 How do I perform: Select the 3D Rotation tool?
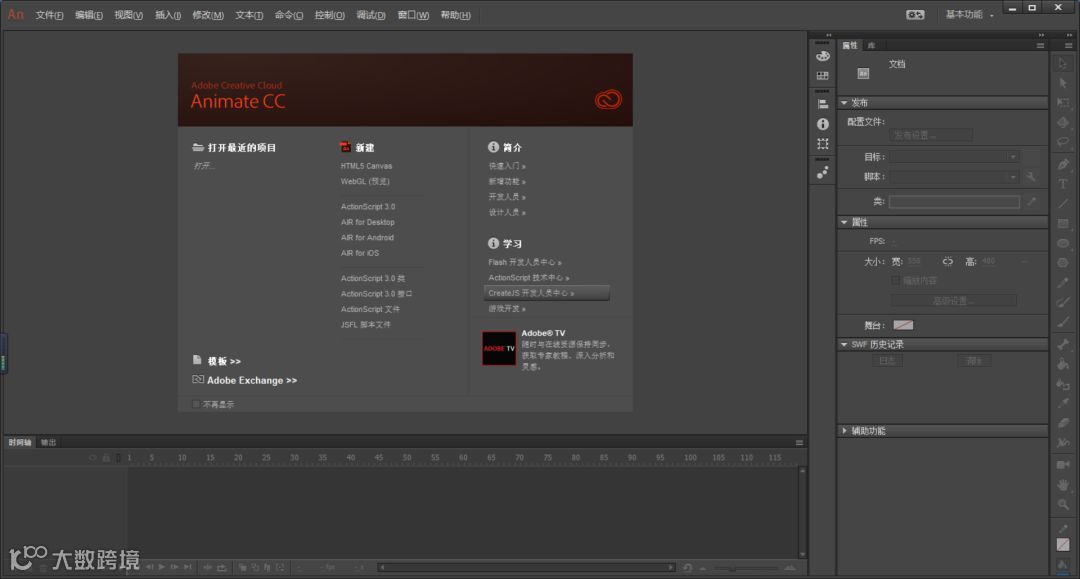click(1063, 123)
